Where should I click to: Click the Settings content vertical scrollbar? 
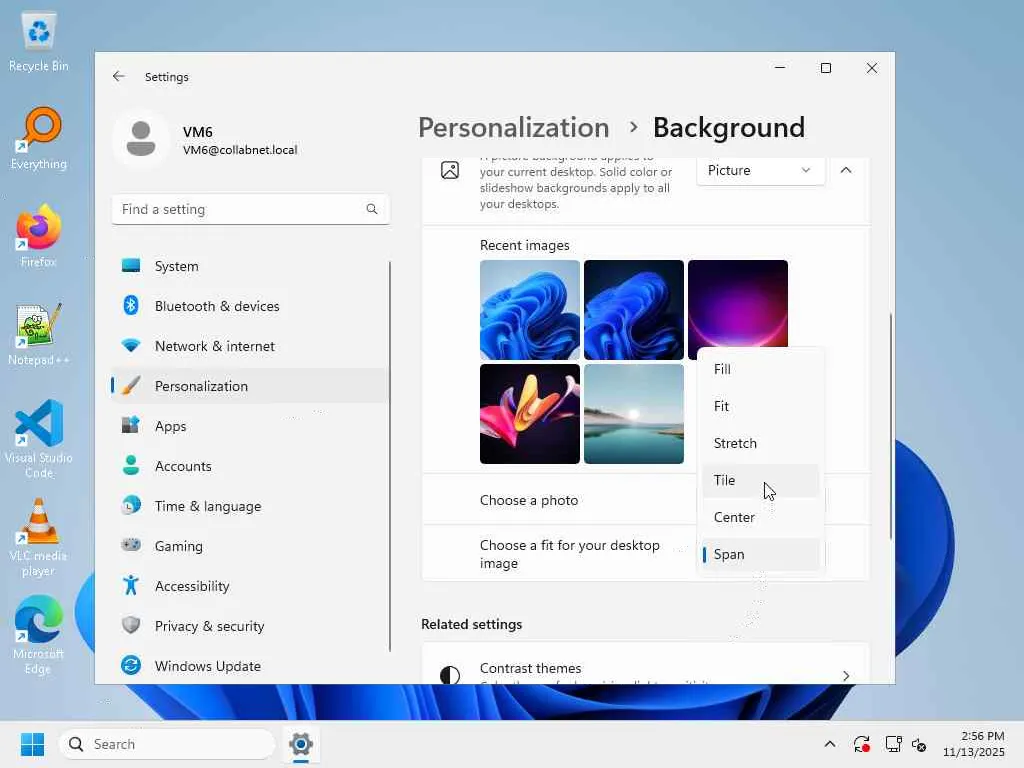(891, 426)
